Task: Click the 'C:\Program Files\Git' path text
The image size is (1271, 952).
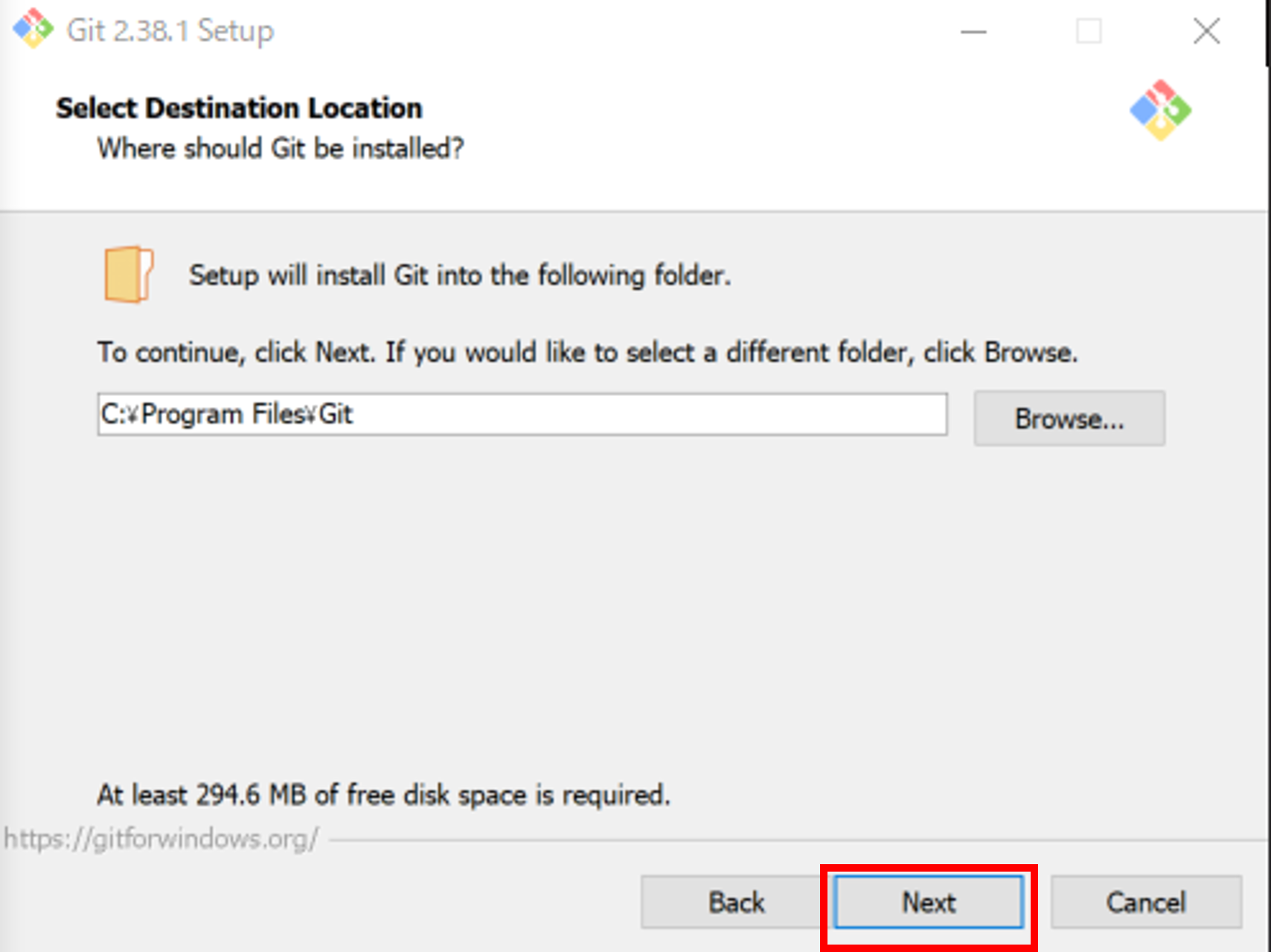Action: coord(227,414)
